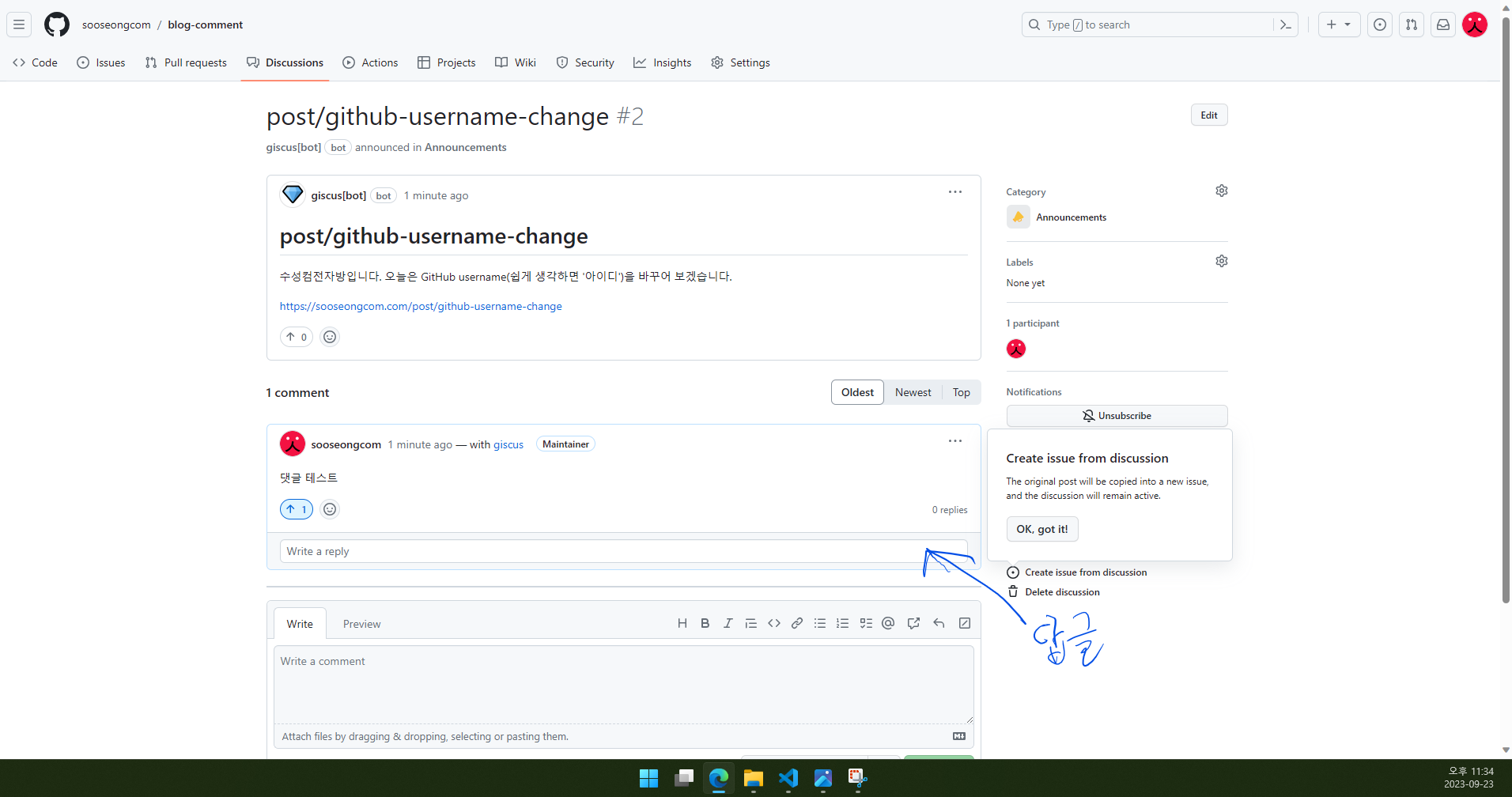Select the Write tab in comment editor
This screenshot has height=797, width=1512.
pyautogui.click(x=300, y=624)
